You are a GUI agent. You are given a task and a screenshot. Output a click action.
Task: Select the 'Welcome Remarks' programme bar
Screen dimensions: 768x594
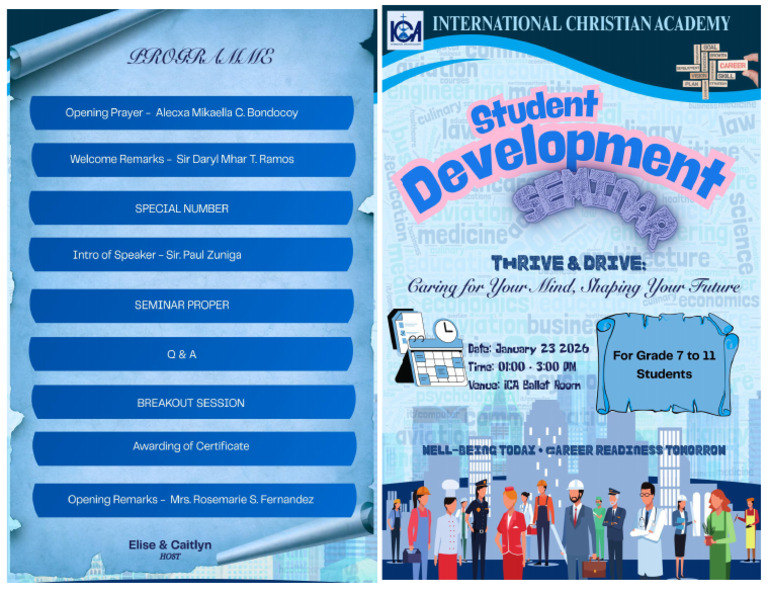[x=193, y=160]
